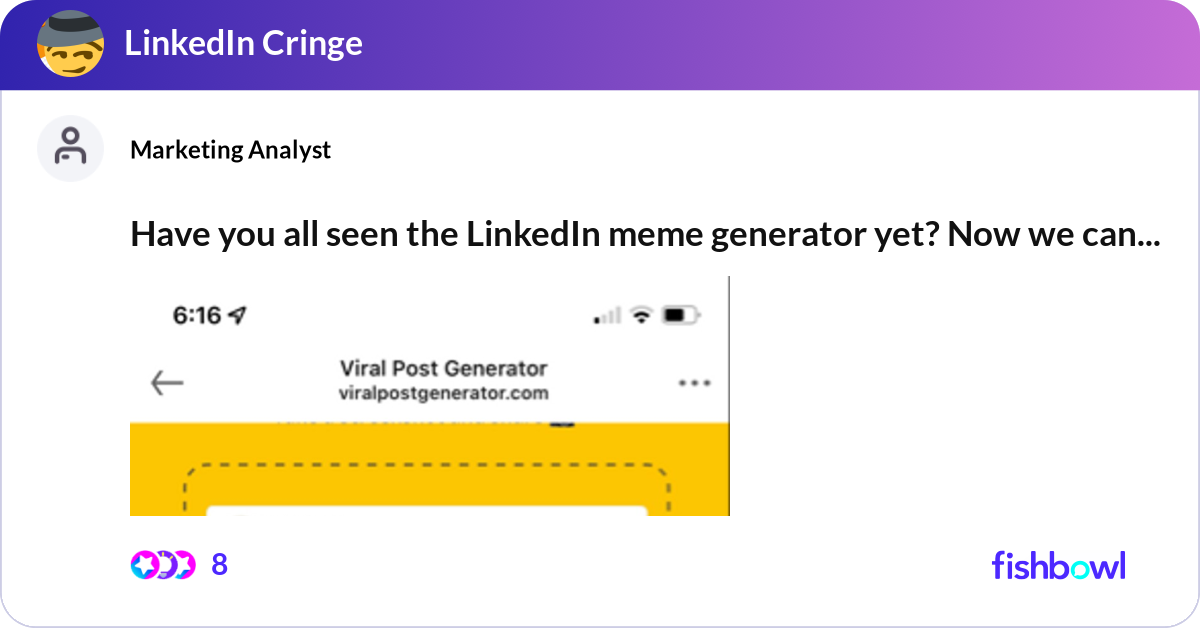The height and width of the screenshot is (628, 1200).
Task: Click inside the dashed text entry area
Action: (x=430, y=490)
